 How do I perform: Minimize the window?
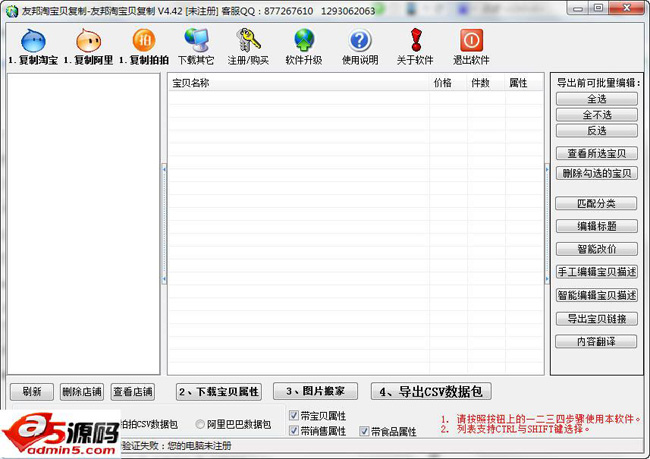click(x=578, y=8)
